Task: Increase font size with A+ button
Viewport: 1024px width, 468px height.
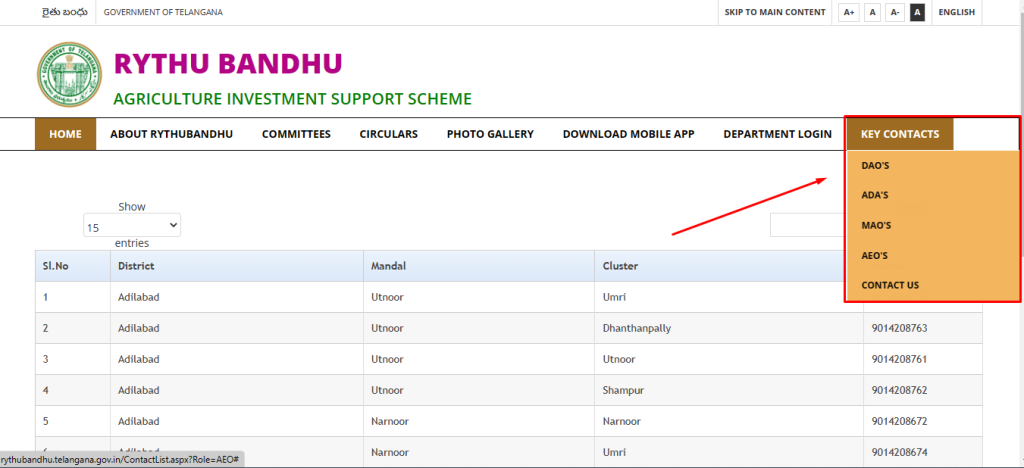Action: coord(849,12)
